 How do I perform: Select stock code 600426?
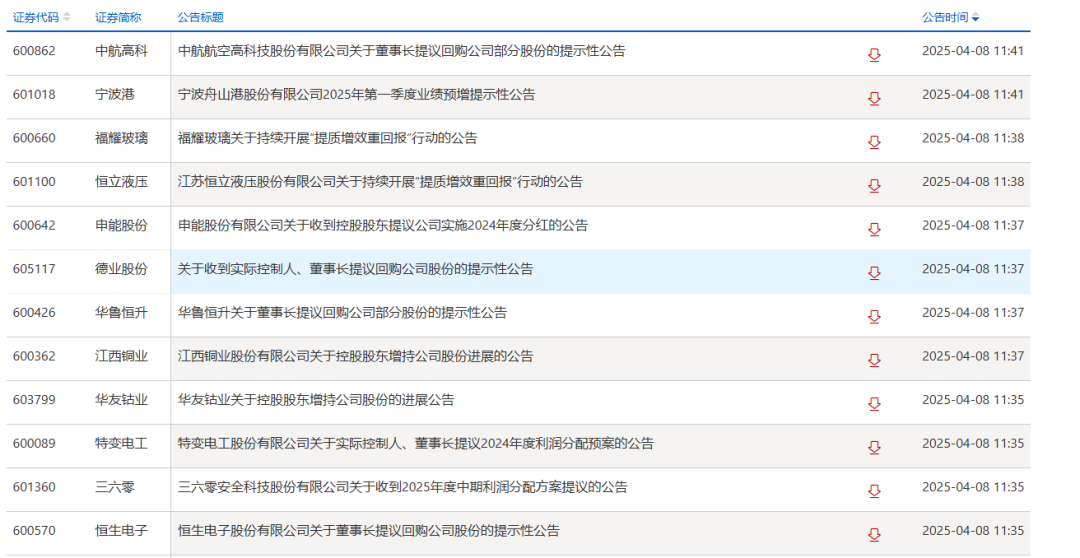point(34,313)
